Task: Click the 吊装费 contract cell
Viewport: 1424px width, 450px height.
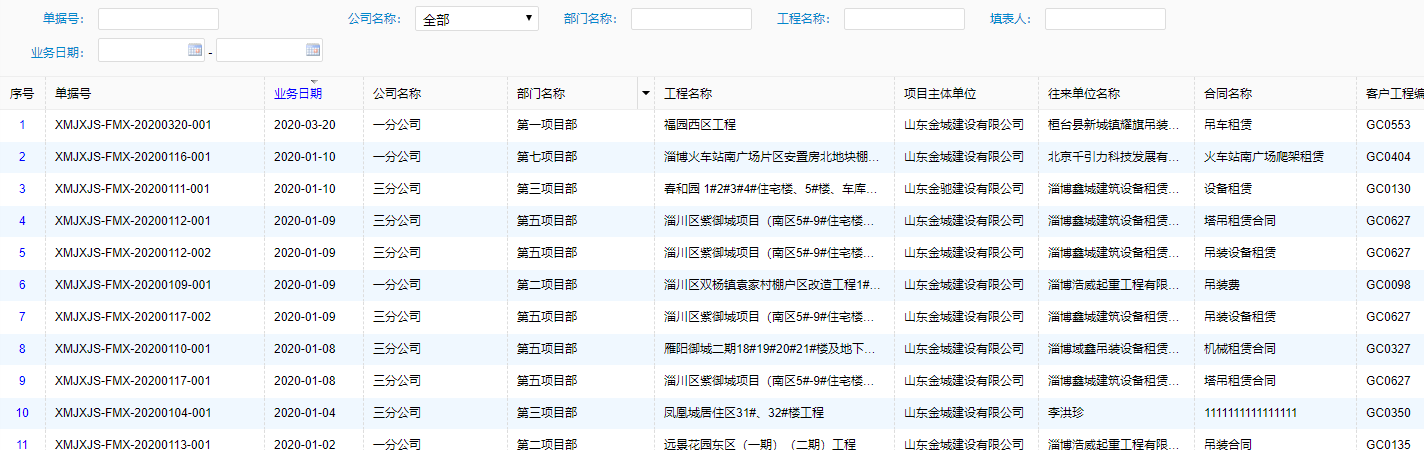Action: point(1223,285)
